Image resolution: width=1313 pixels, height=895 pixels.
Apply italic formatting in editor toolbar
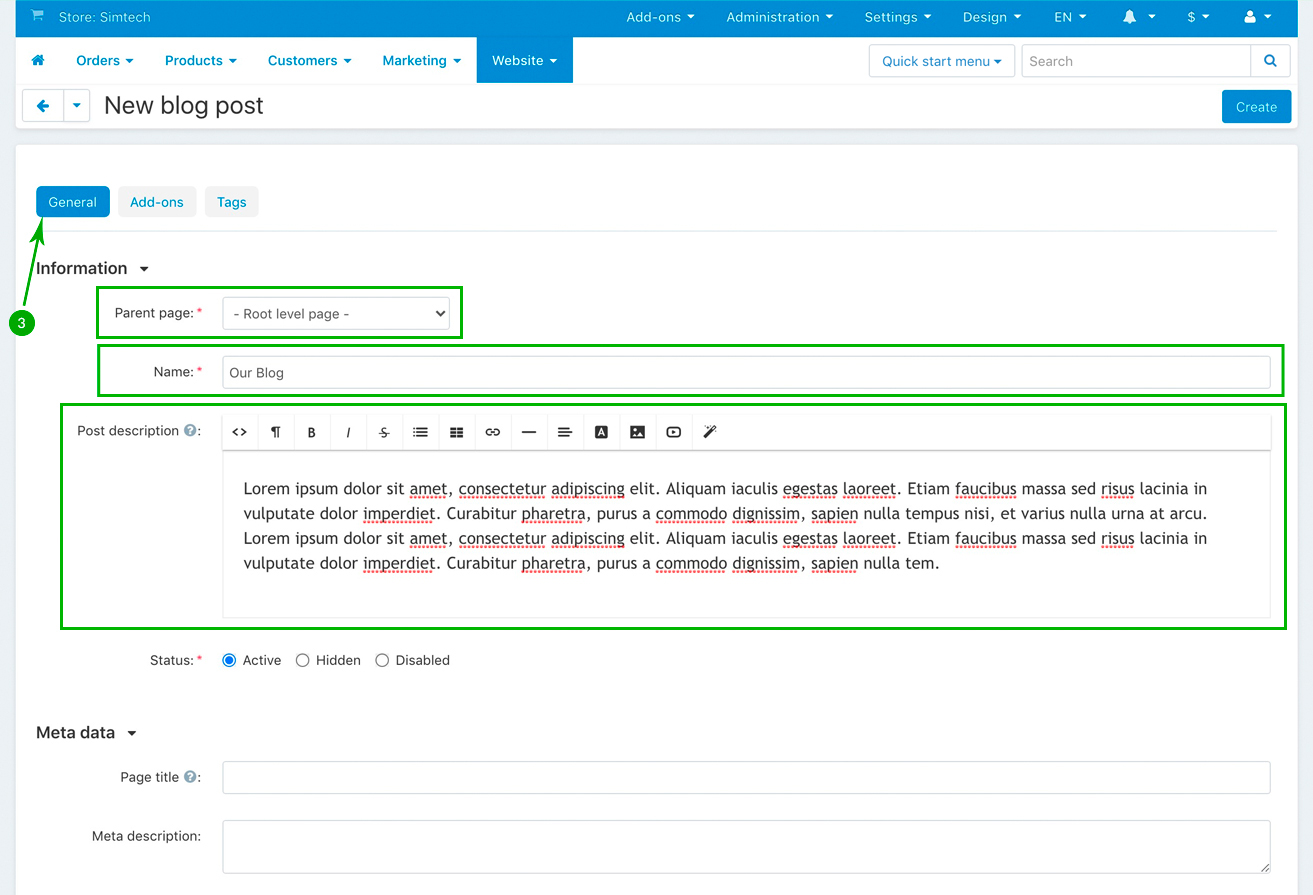(x=348, y=432)
